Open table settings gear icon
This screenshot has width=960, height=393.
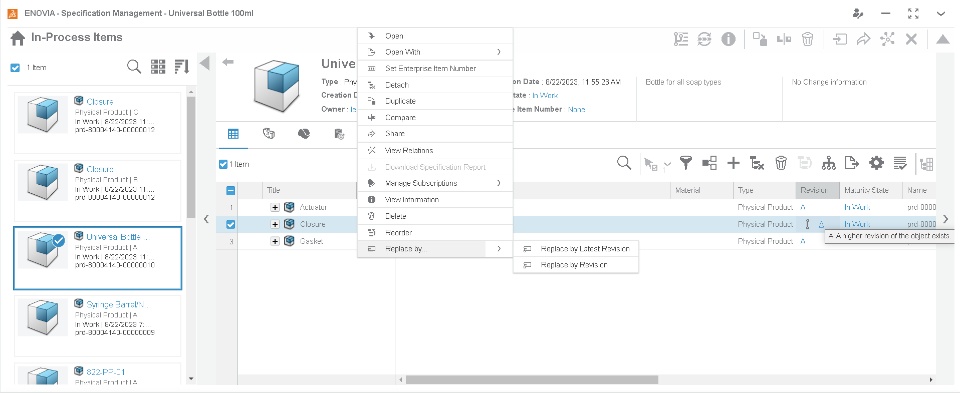pos(876,163)
